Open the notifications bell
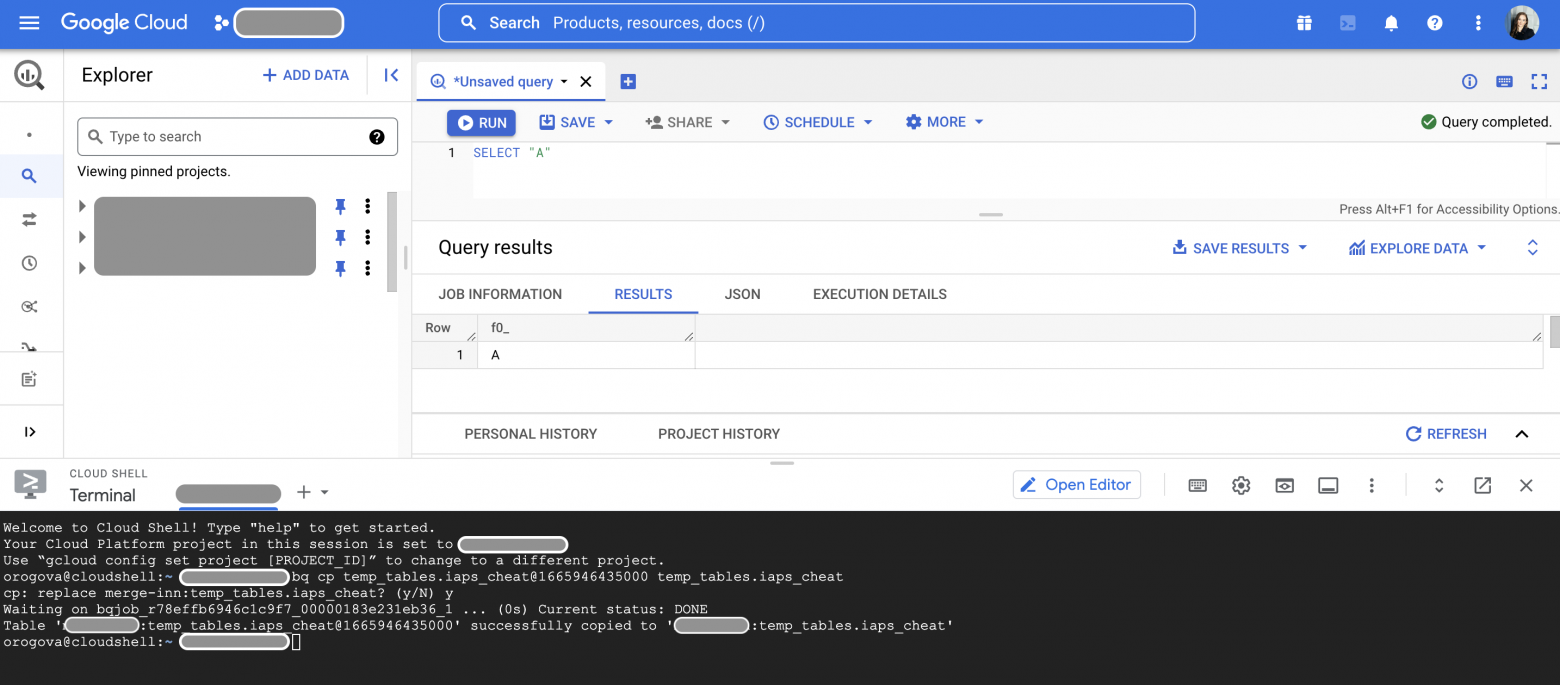The height and width of the screenshot is (685, 1560). tap(1391, 23)
